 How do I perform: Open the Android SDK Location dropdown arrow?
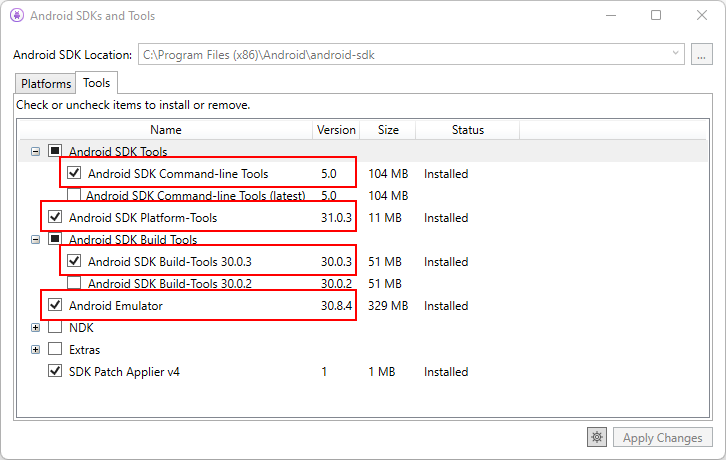(676, 53)
